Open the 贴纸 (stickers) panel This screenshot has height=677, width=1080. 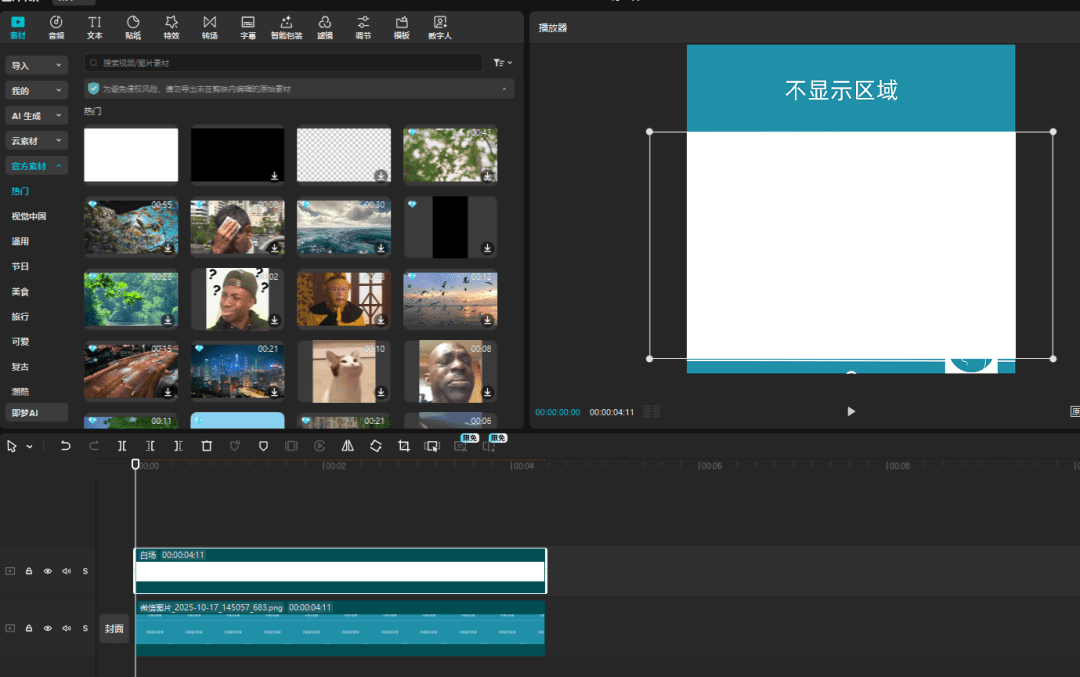(x=133, y=27)
